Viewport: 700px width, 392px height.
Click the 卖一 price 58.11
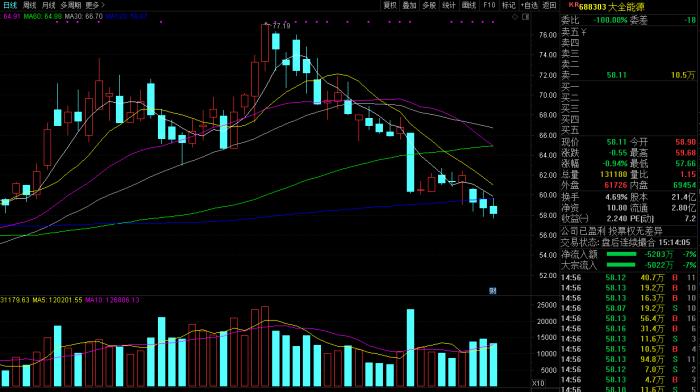tap(617, 75)
